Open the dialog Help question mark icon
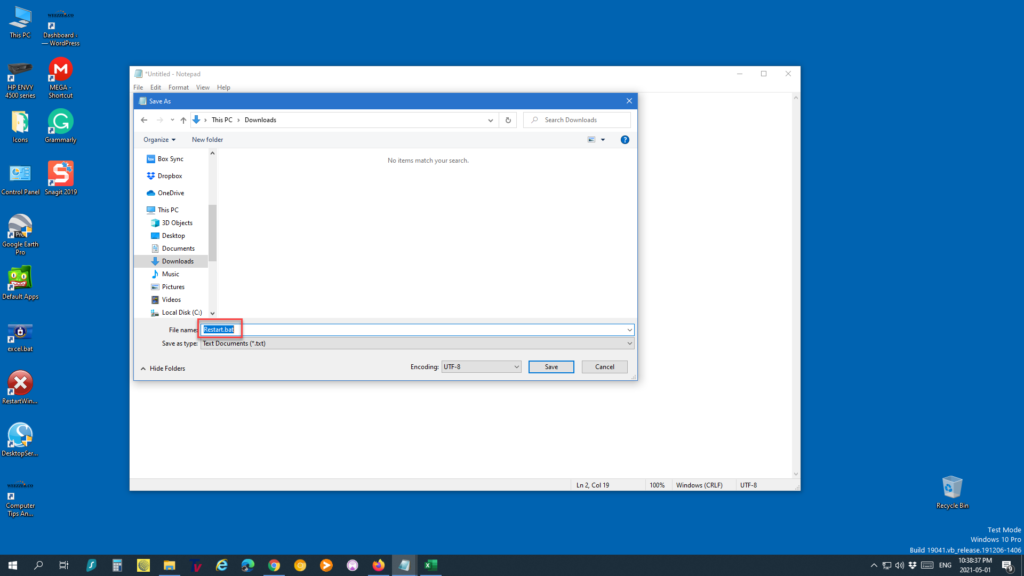The image size is (1024, 576). (625, 140)
